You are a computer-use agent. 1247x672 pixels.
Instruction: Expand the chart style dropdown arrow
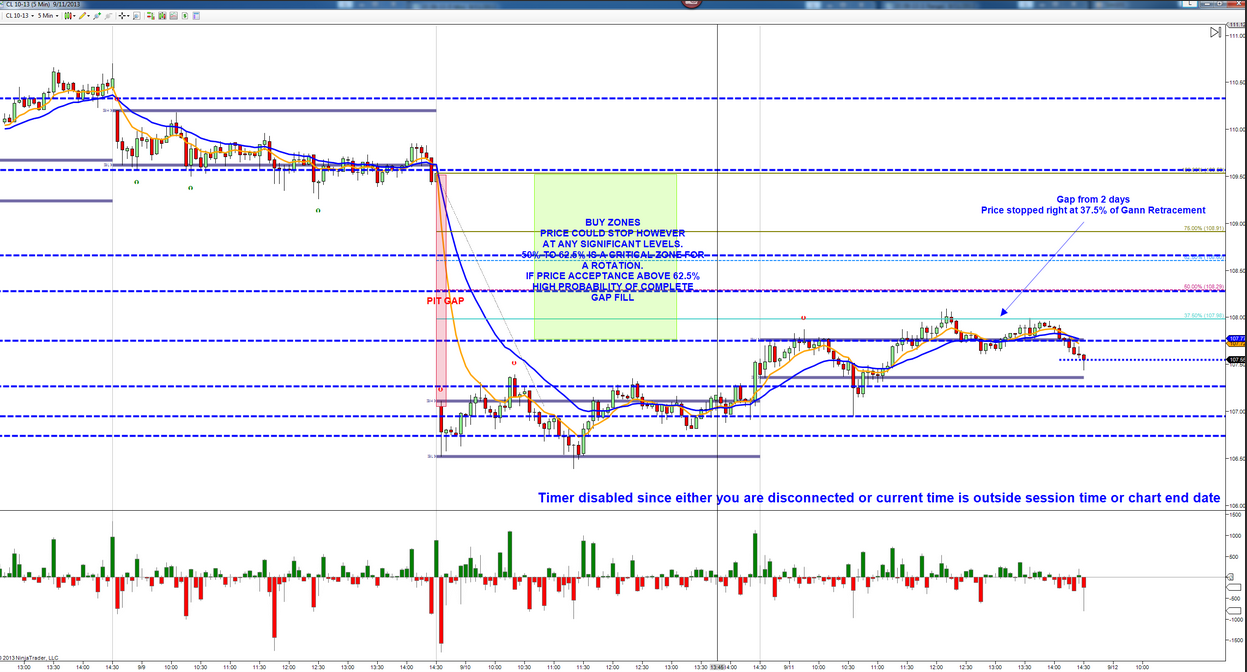tap(74, 16)
